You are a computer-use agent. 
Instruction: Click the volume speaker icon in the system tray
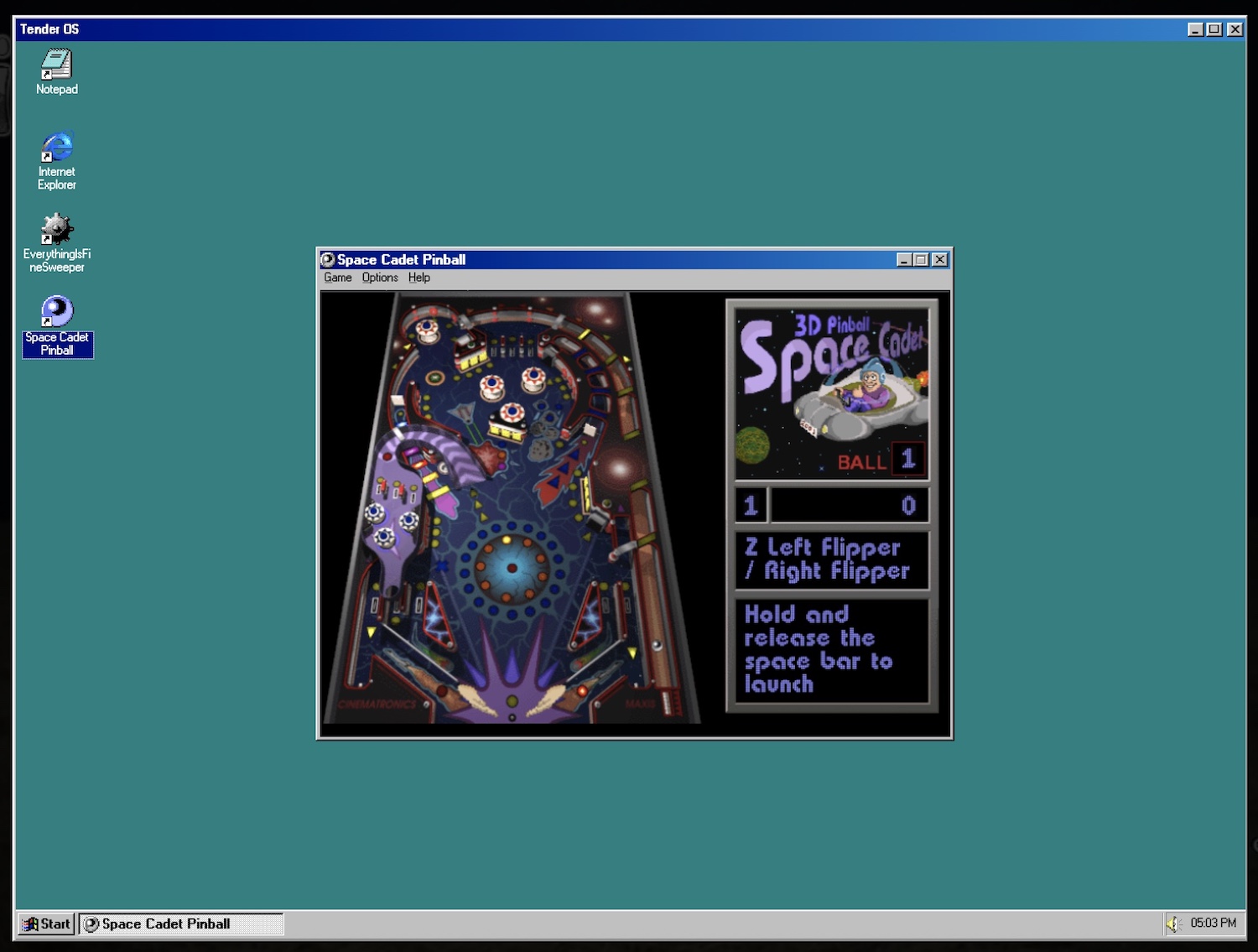(1172, 924)
